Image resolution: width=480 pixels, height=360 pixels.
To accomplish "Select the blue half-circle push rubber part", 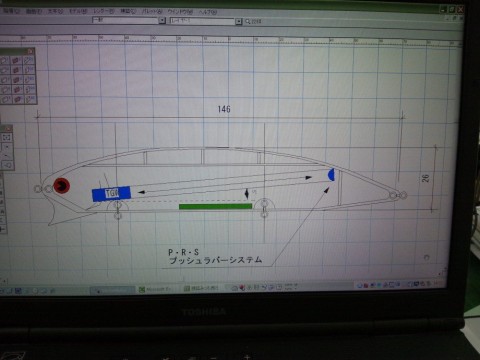I will pos(331,175).
